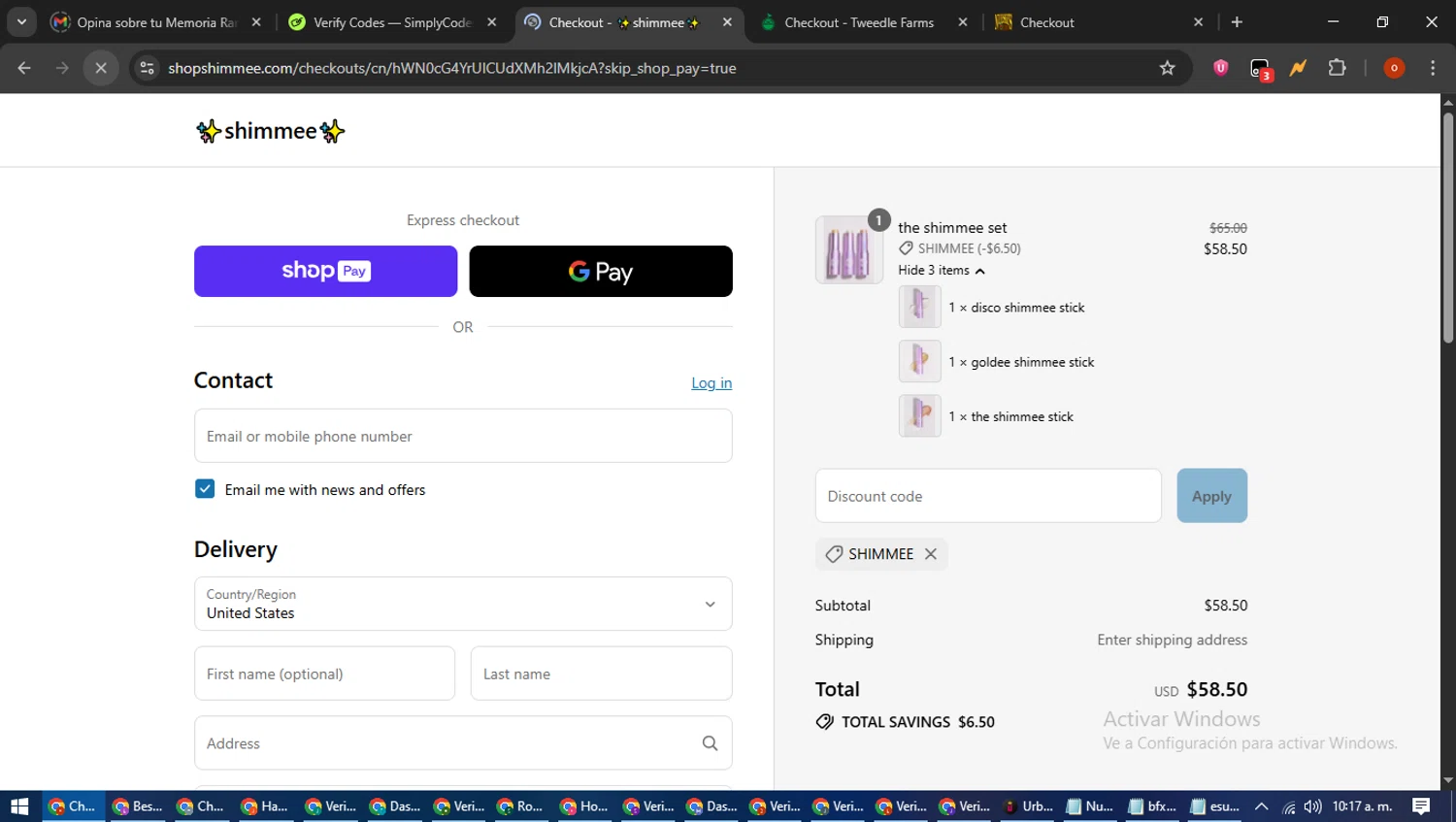Focus the Email or mobile phone number field
The height and width of the screenshot is (822, 1456).
point(463,436)
